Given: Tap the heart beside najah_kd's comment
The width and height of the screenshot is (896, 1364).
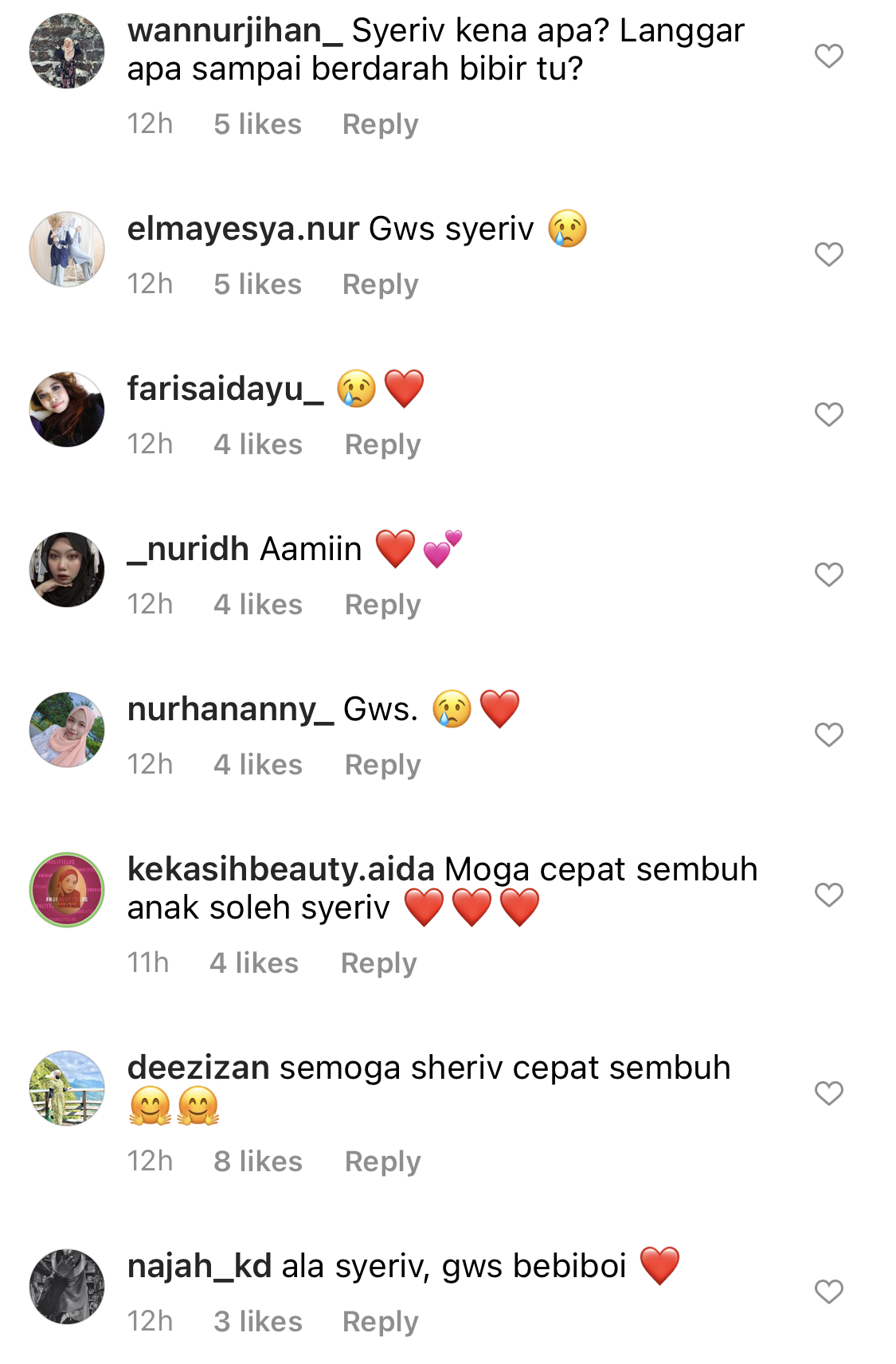Looking at the screenshot, I should pos(828,1291).
